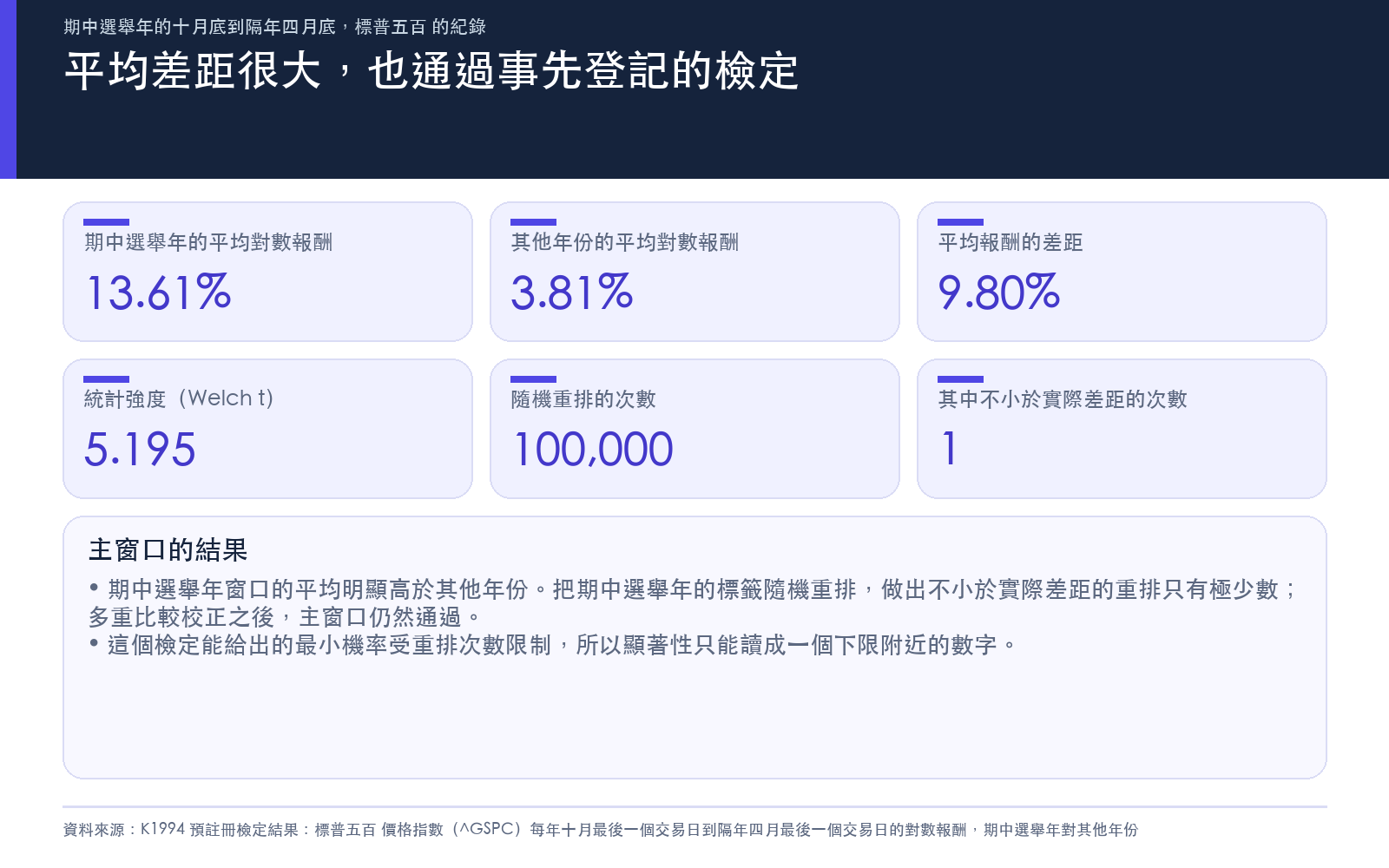
Task: Select the value 13.61%
Action: point(158,293)
